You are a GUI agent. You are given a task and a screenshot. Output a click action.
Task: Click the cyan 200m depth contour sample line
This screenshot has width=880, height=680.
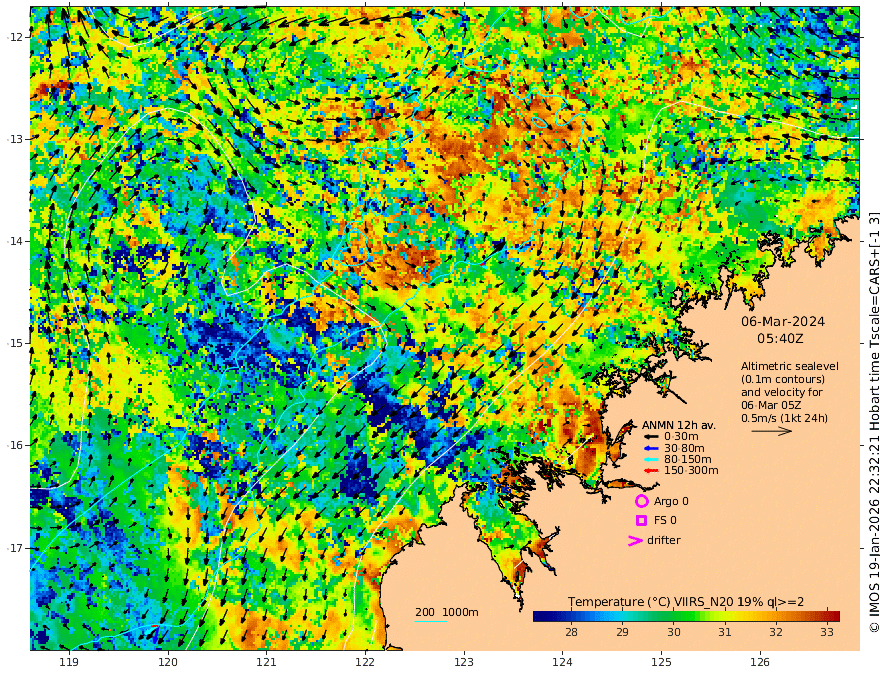[431, 621]
